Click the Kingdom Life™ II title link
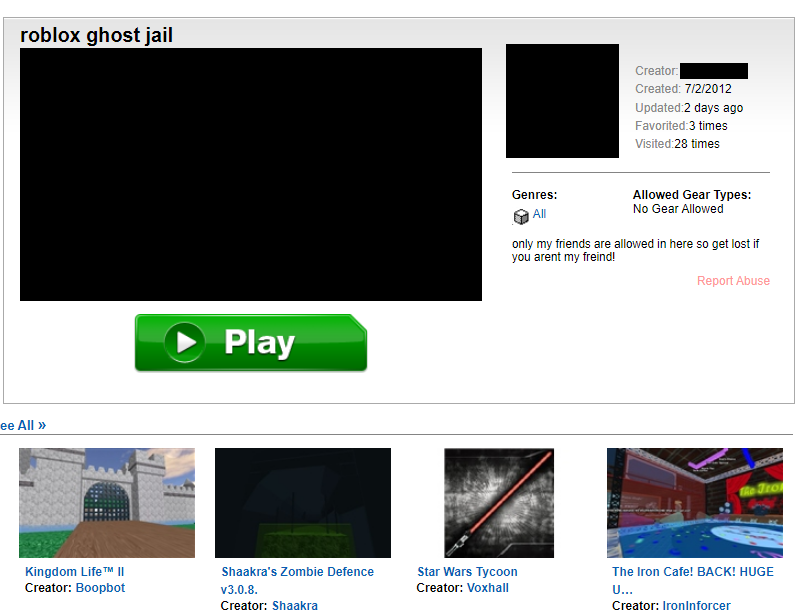802x615 pixels. [74, 572]
